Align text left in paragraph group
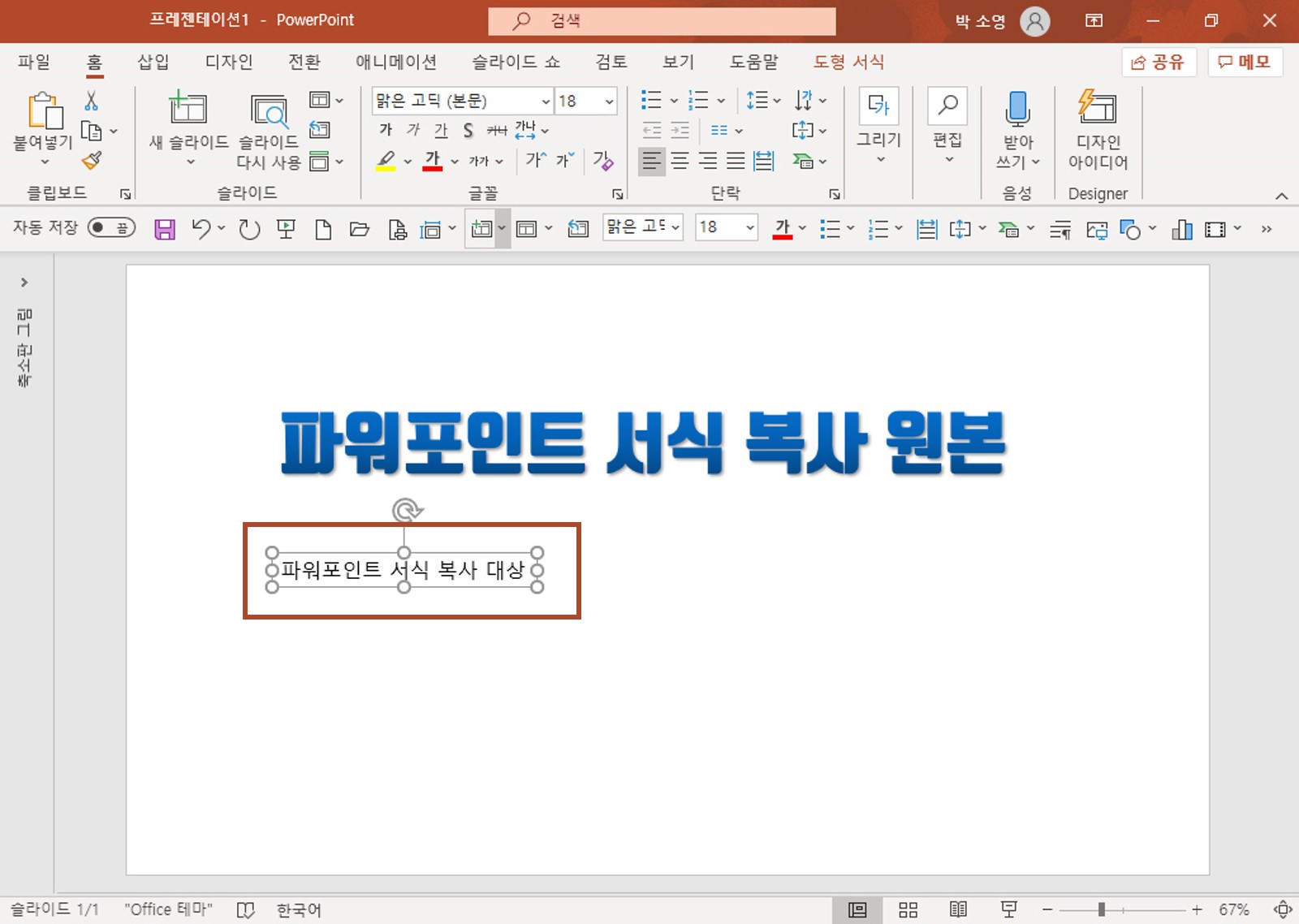Image resolution: width=1299 pixels, height=924 pixels. (652, 161)
